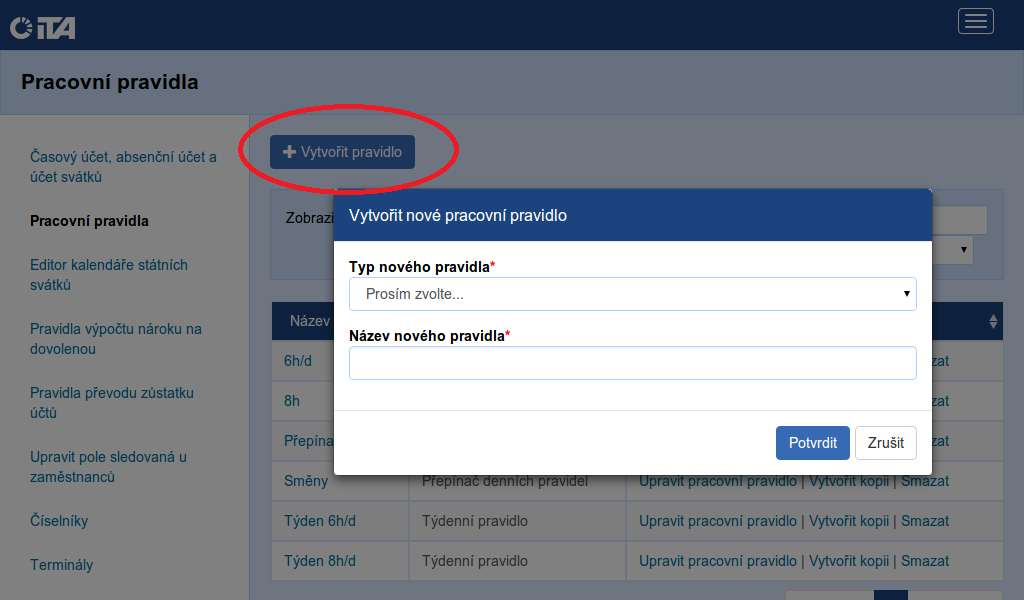Select Pracovní pravidla in the sidebar
This screenshot has height=600, width=1024.
point(89,221)
